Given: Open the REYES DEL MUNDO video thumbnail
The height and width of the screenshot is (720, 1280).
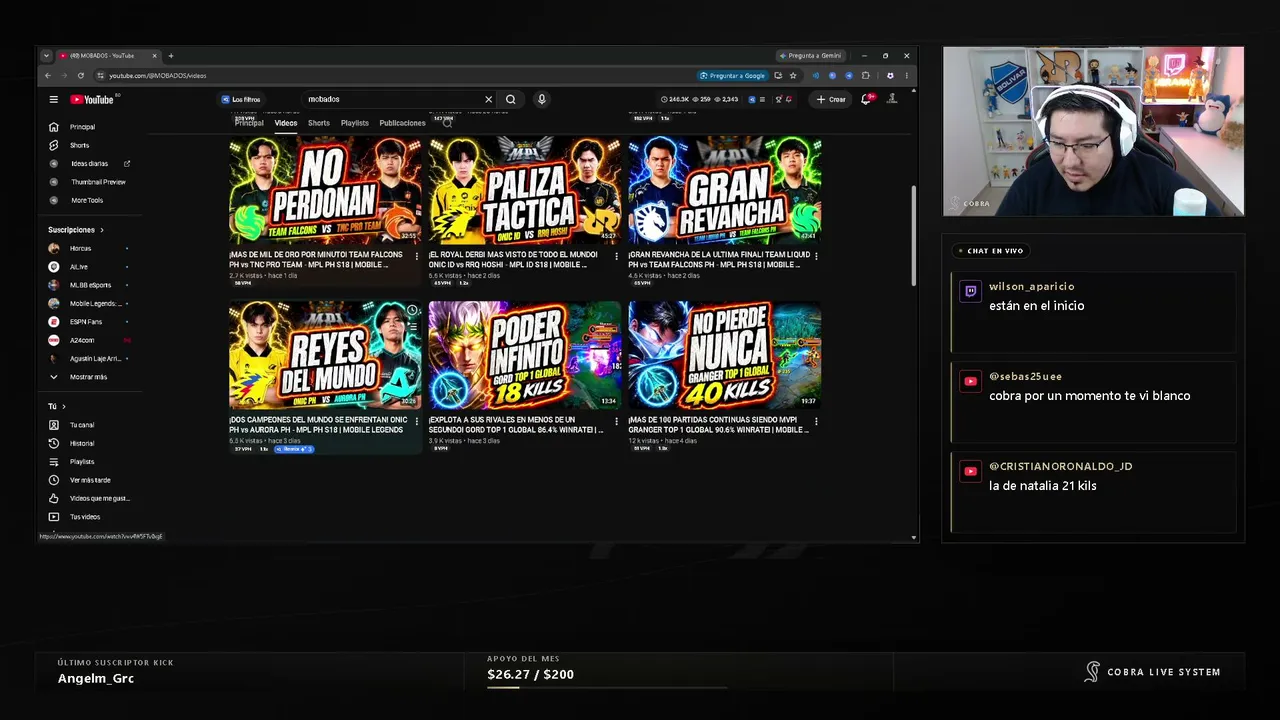Looking at the screenshot, I should coord(325,355).
